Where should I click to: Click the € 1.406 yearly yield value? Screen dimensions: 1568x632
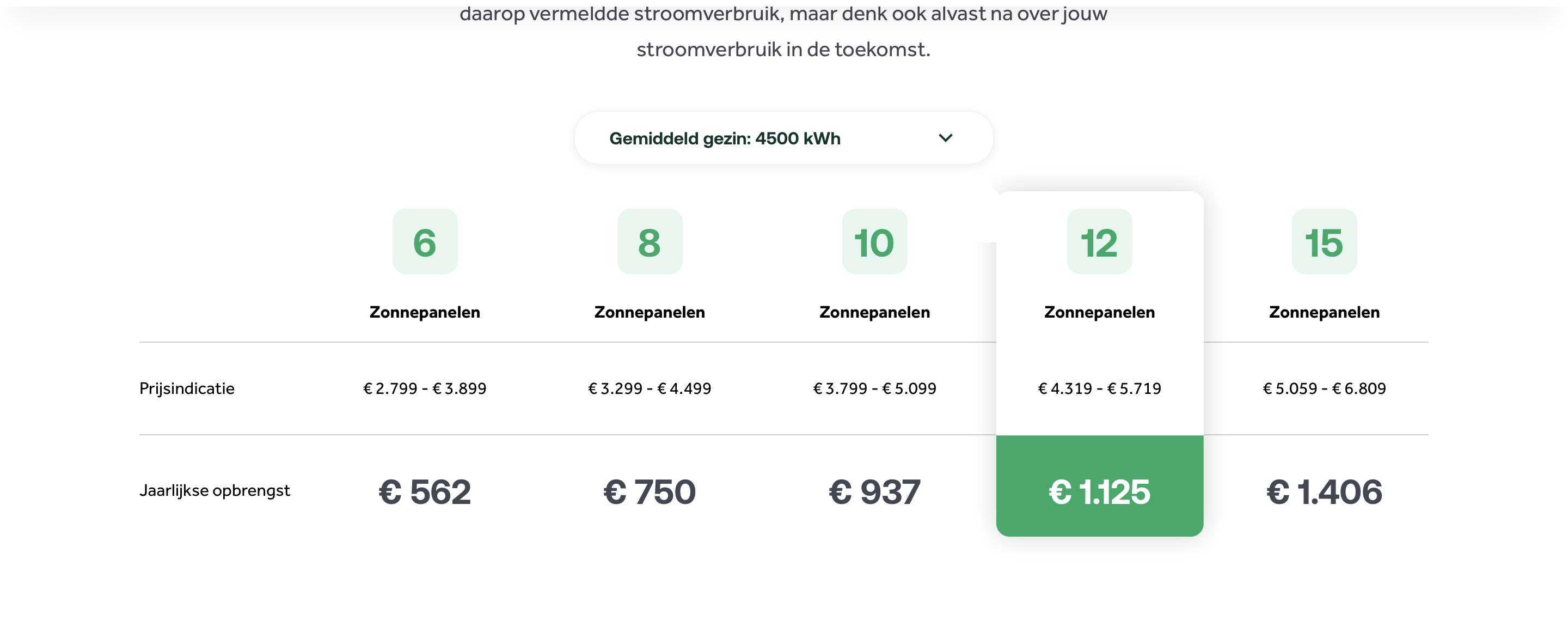[x=1325, y=492]
